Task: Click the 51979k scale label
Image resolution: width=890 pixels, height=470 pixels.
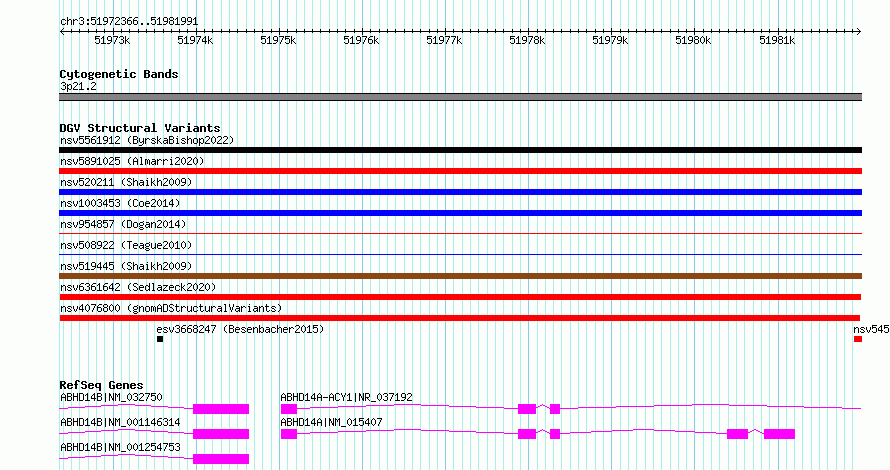Action: coord(610,40)
